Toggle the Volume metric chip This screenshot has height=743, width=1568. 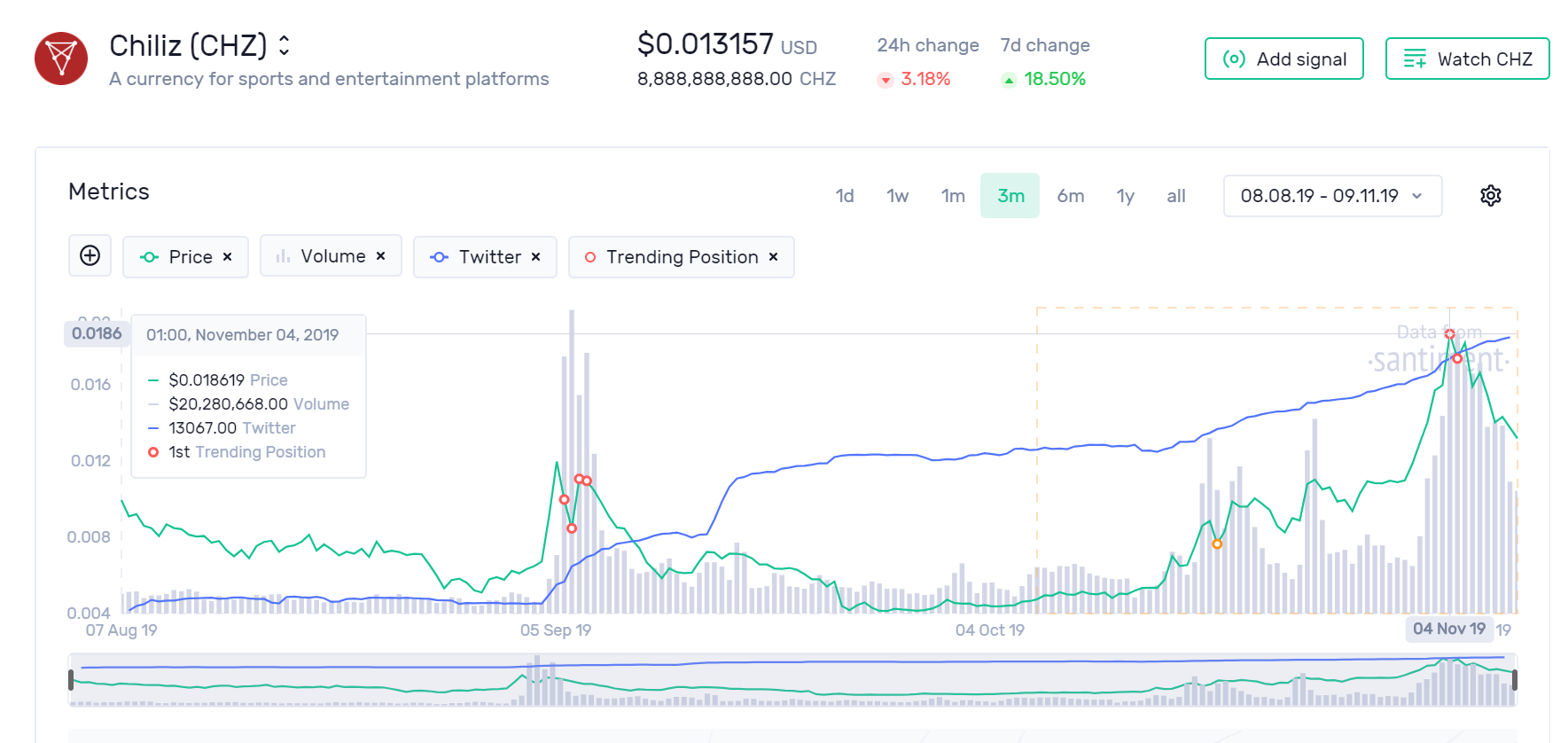coord(331,256)
